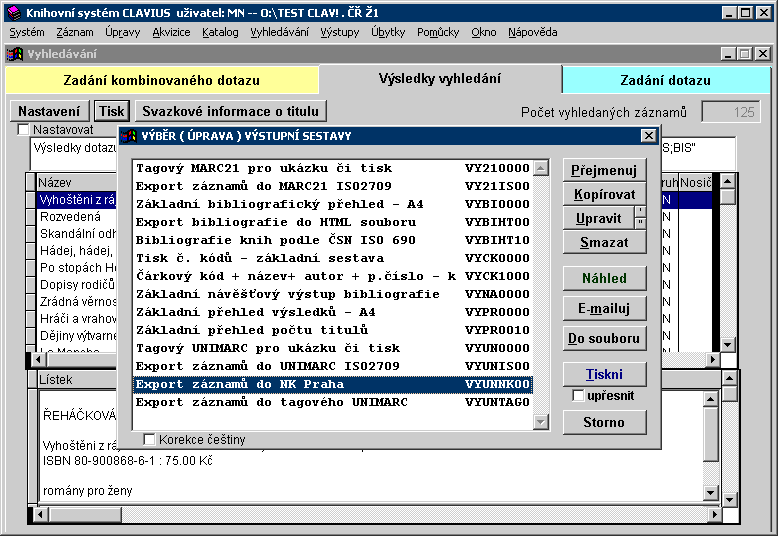Screen dimensions: 778x536
Task: Open the Pomůcky menu
Action: point(438,32)
